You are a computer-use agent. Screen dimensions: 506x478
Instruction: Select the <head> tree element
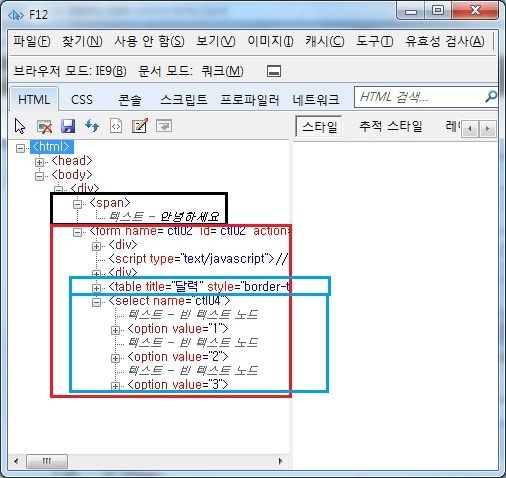pyautogui.click(x=72, y=161)
